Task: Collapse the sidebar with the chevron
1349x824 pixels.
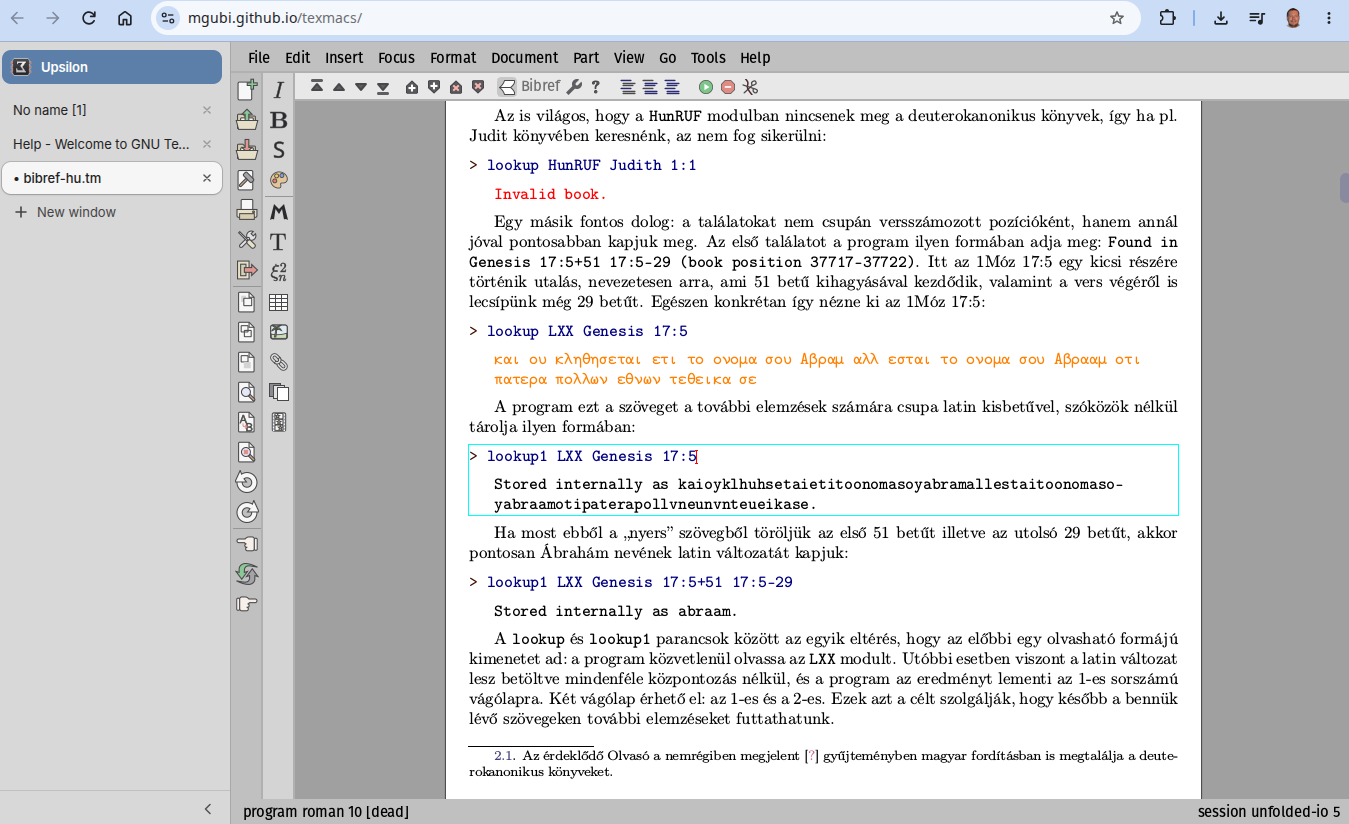Action: pos(208,809)
